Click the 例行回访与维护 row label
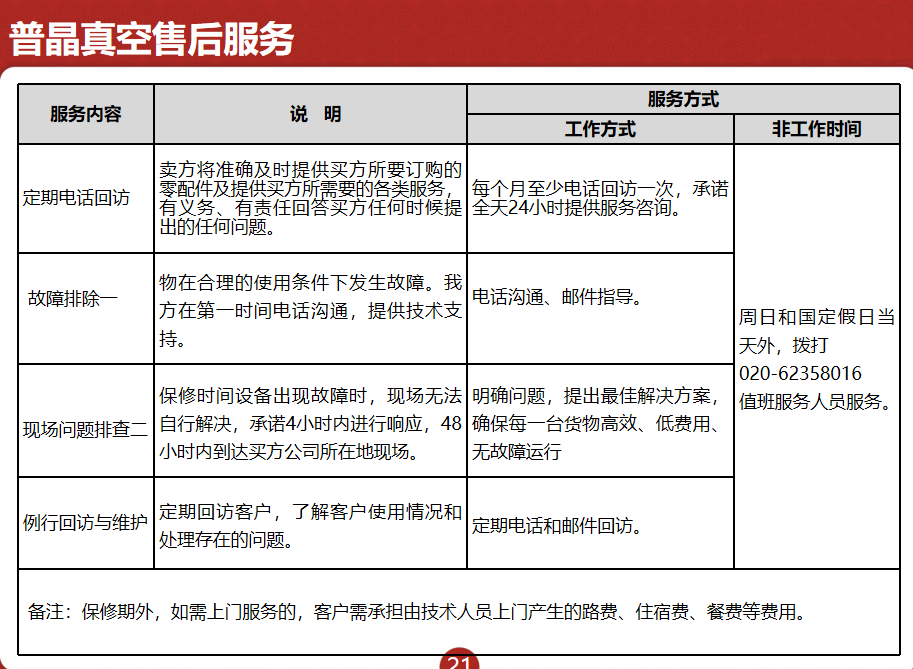This screenshot has height=669, width=913. pos(85,523)
